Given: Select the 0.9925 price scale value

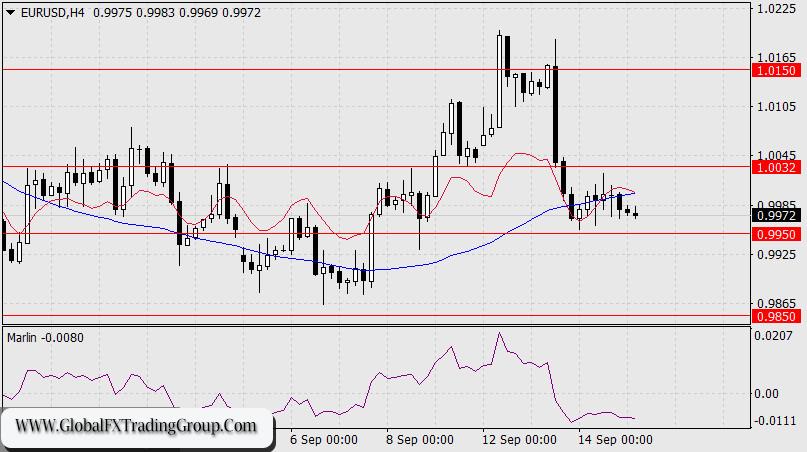Looking at the screenshot, I should pyautogui.click(x=776, y=254).
